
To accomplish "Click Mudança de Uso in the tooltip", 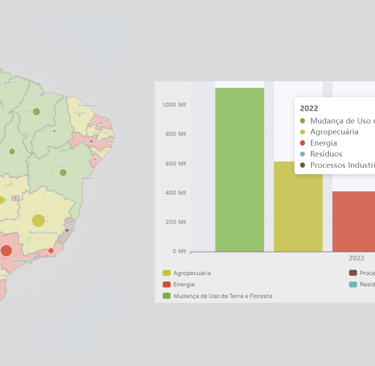I will click(x=342, y=121).
